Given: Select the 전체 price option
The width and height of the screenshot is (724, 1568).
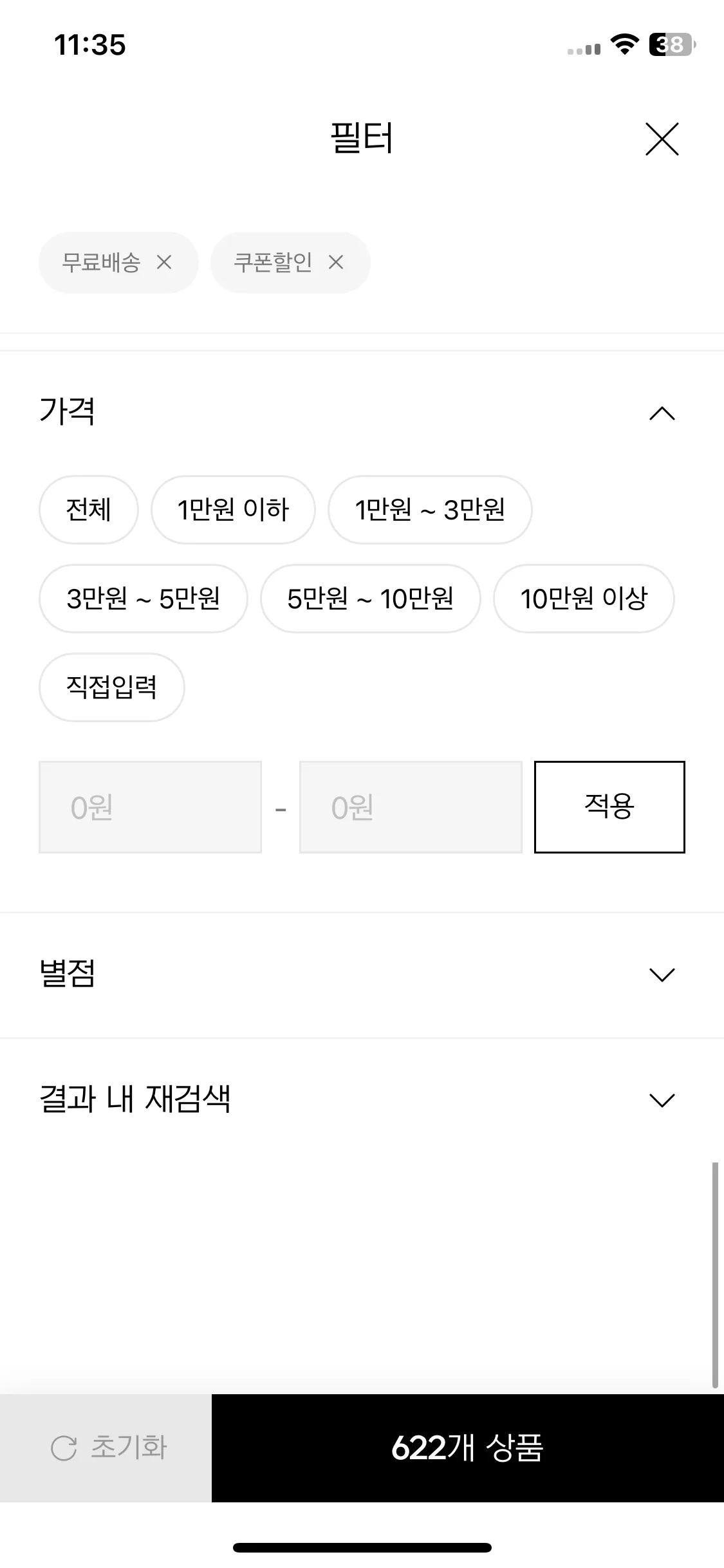Looking at the screenshot, I should 89,510.
